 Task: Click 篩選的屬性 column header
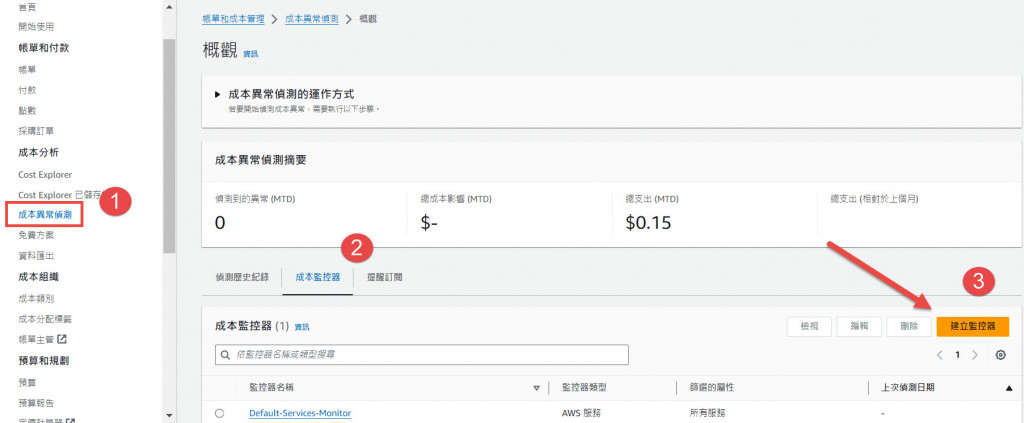[x=712, y=388]
